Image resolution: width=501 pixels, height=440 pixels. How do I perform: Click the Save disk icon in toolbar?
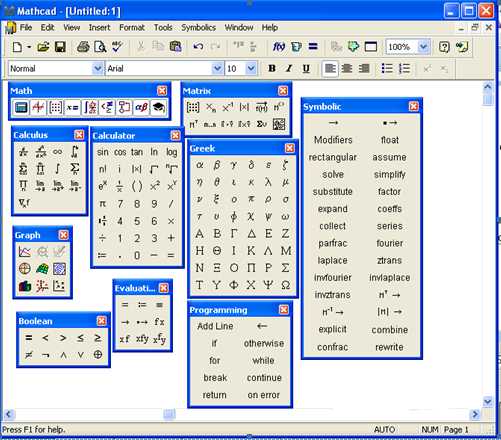click(60, 47)
